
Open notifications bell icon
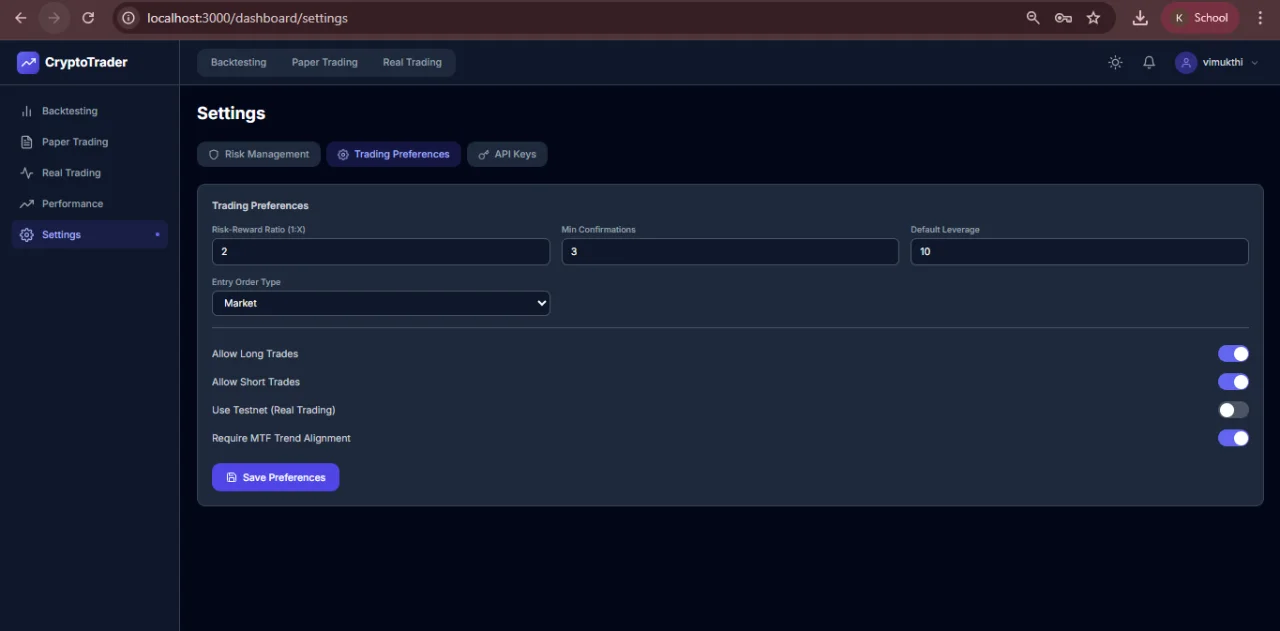1149,62
